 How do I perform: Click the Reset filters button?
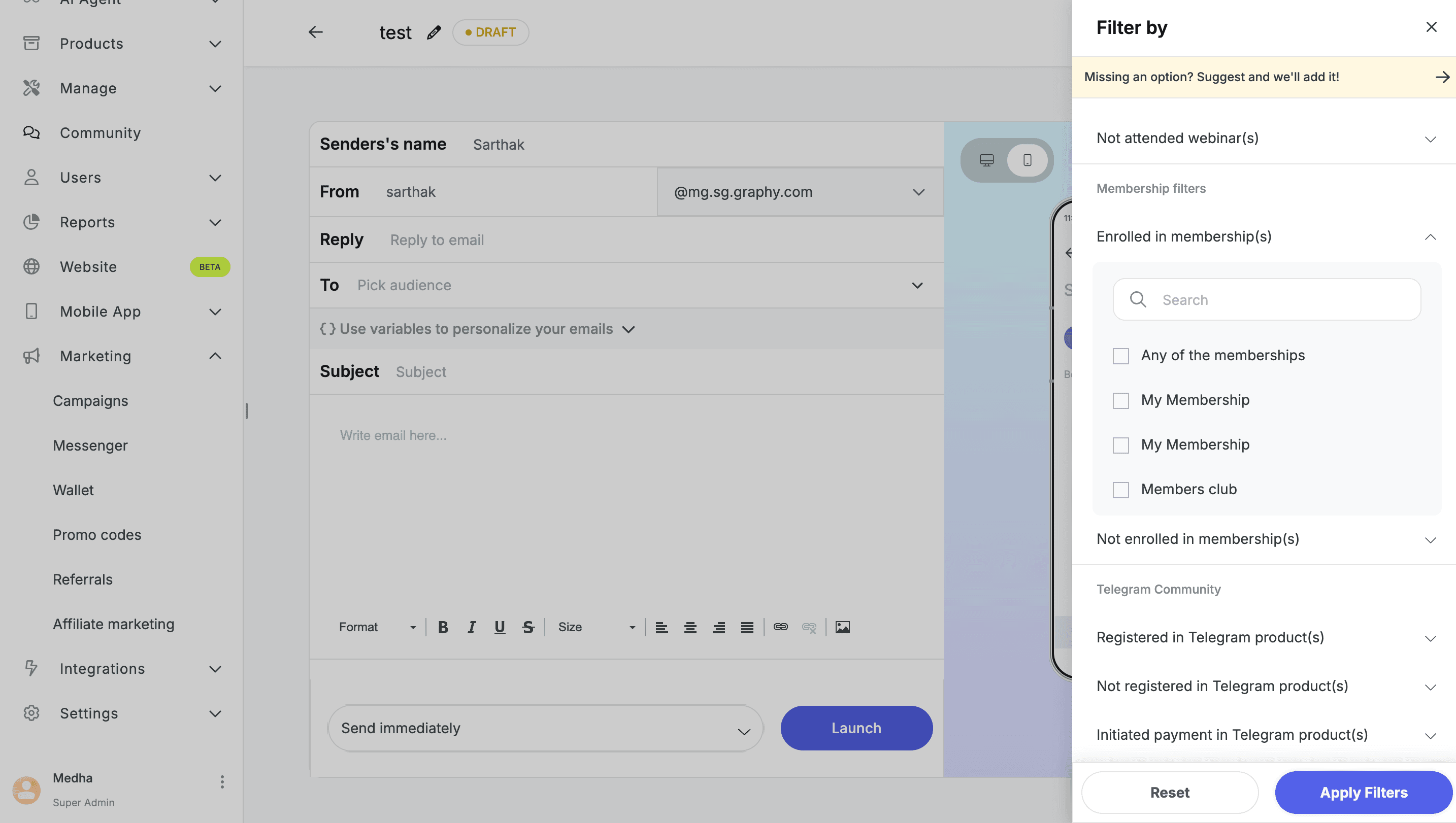click(1170, 793)
